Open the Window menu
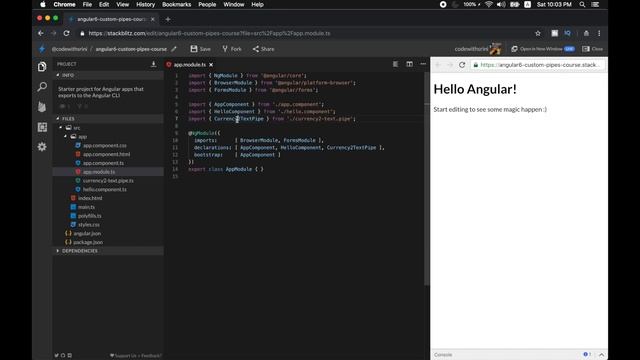The image size is (640, 360). 233,4
